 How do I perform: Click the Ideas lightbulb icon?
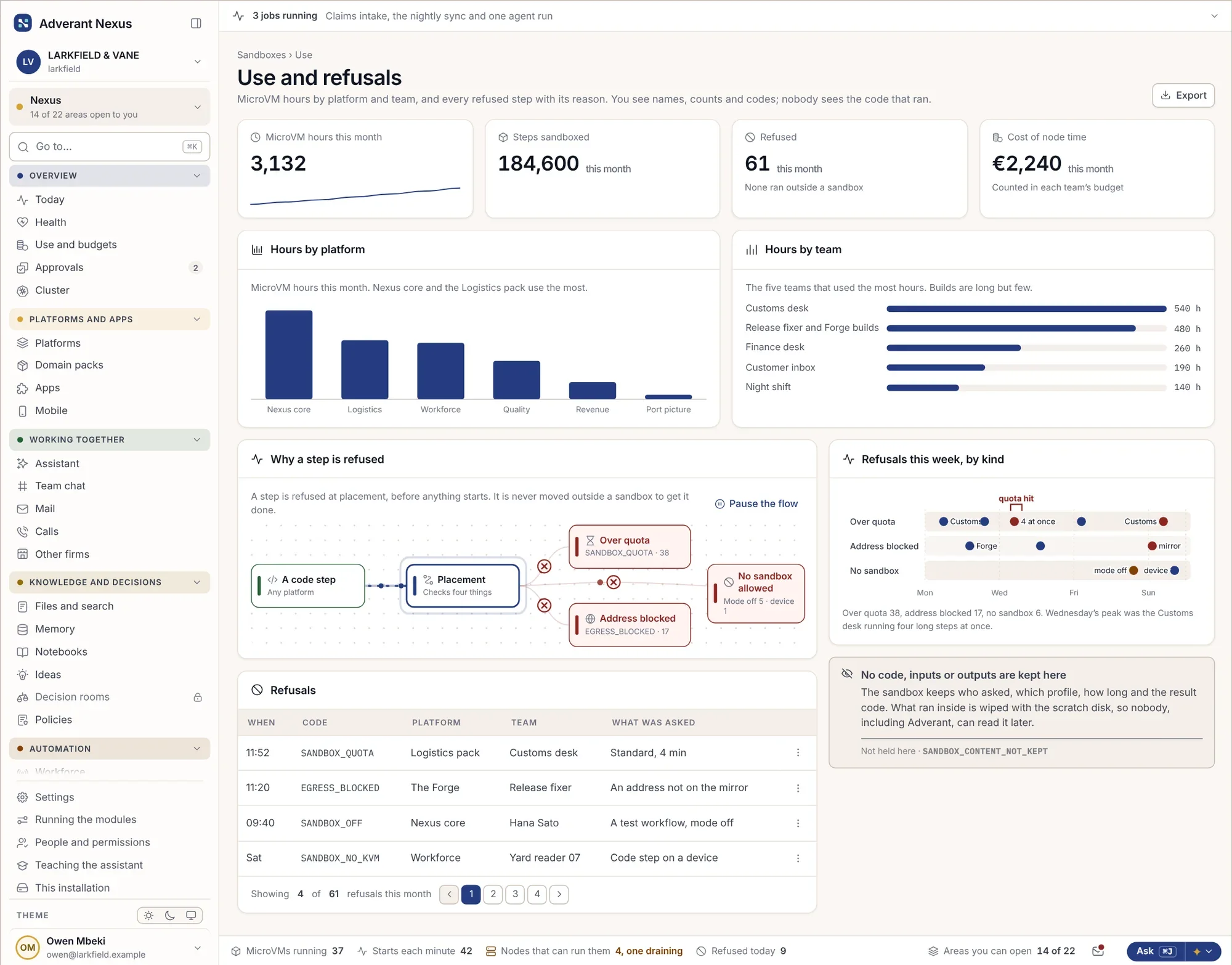click(x=23, y=675)
